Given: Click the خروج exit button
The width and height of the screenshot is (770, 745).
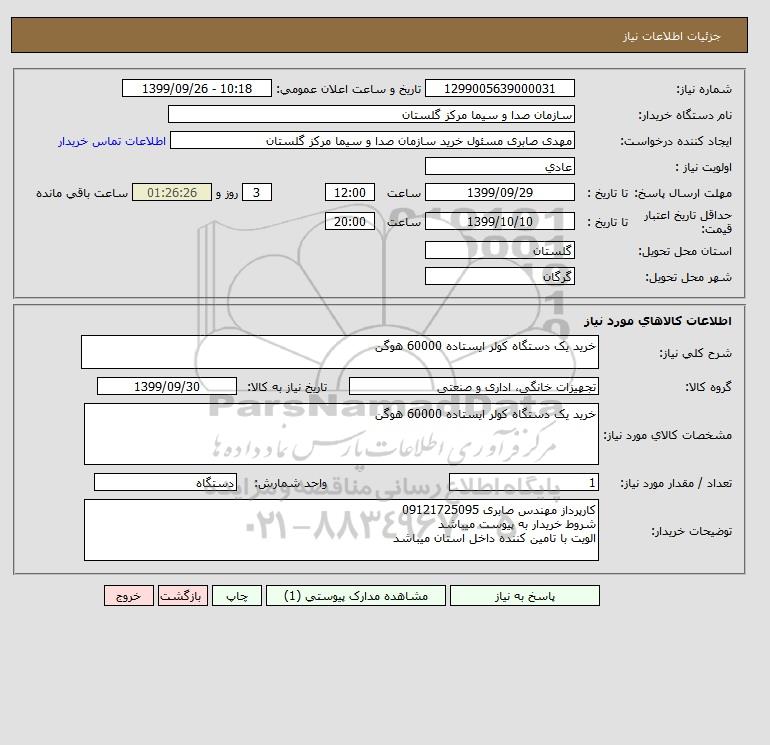Looking at the screenshot, I should tap(129, 596).
